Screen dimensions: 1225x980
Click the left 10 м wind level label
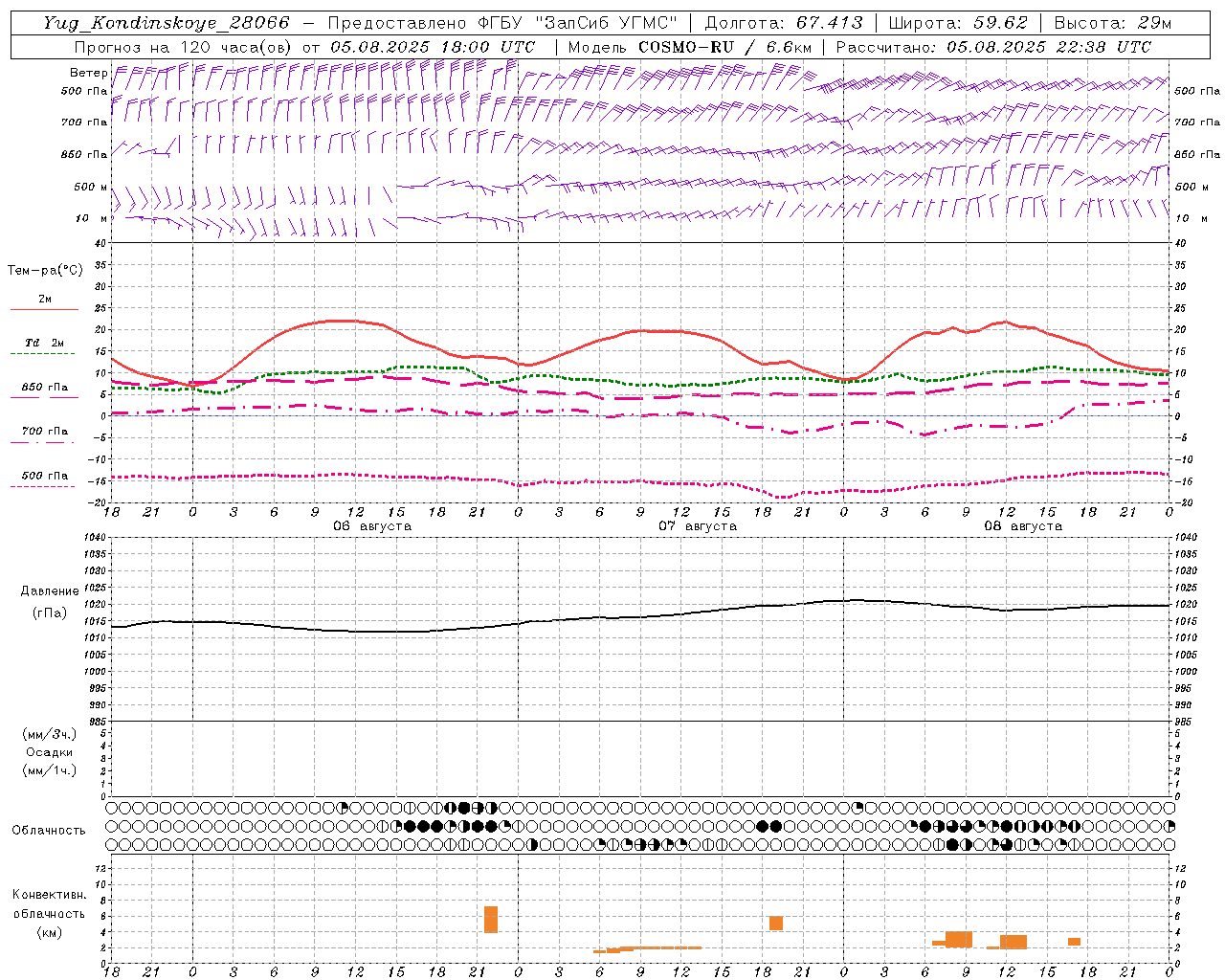tap(91, 218)
